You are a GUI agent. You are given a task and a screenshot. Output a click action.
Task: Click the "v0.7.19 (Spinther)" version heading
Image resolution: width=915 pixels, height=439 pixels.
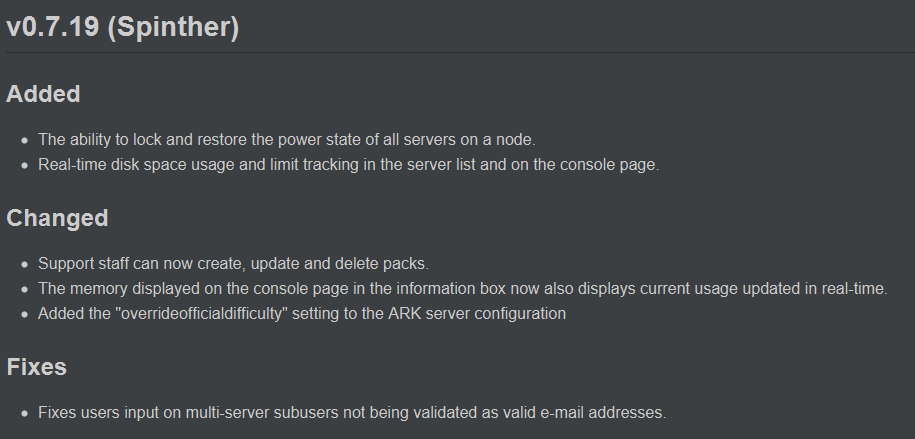pos(122,27)
